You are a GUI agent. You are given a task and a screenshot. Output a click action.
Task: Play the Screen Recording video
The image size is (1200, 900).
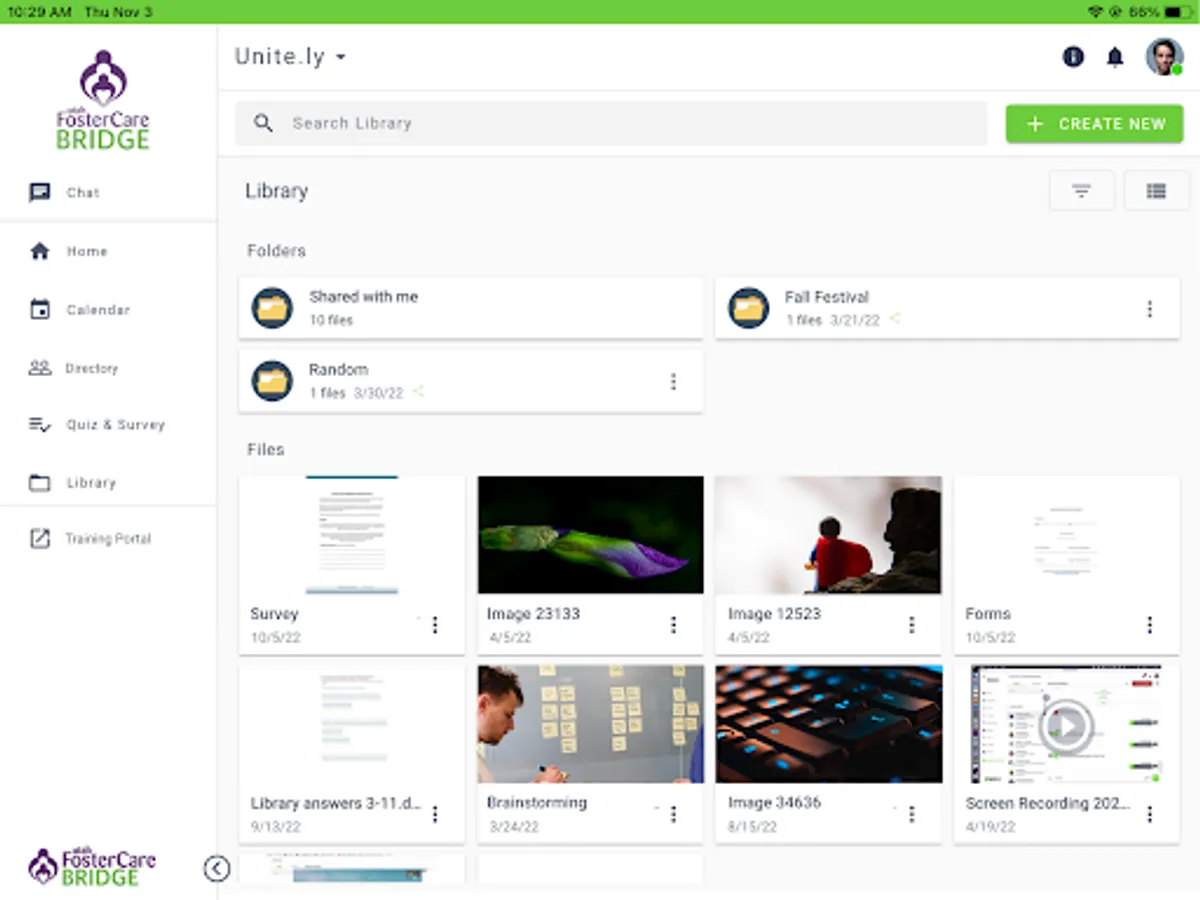pos(1066,724)
